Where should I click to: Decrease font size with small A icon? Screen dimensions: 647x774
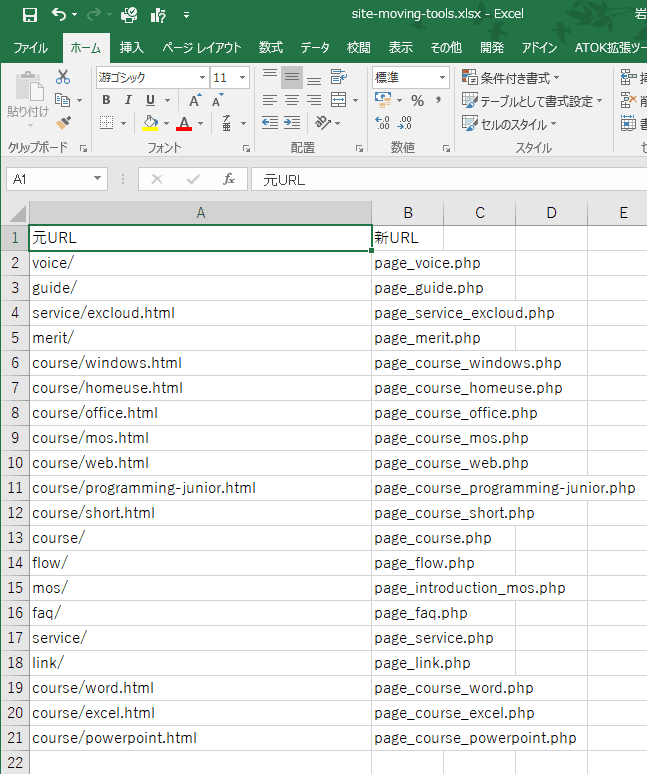click(217, 100)
